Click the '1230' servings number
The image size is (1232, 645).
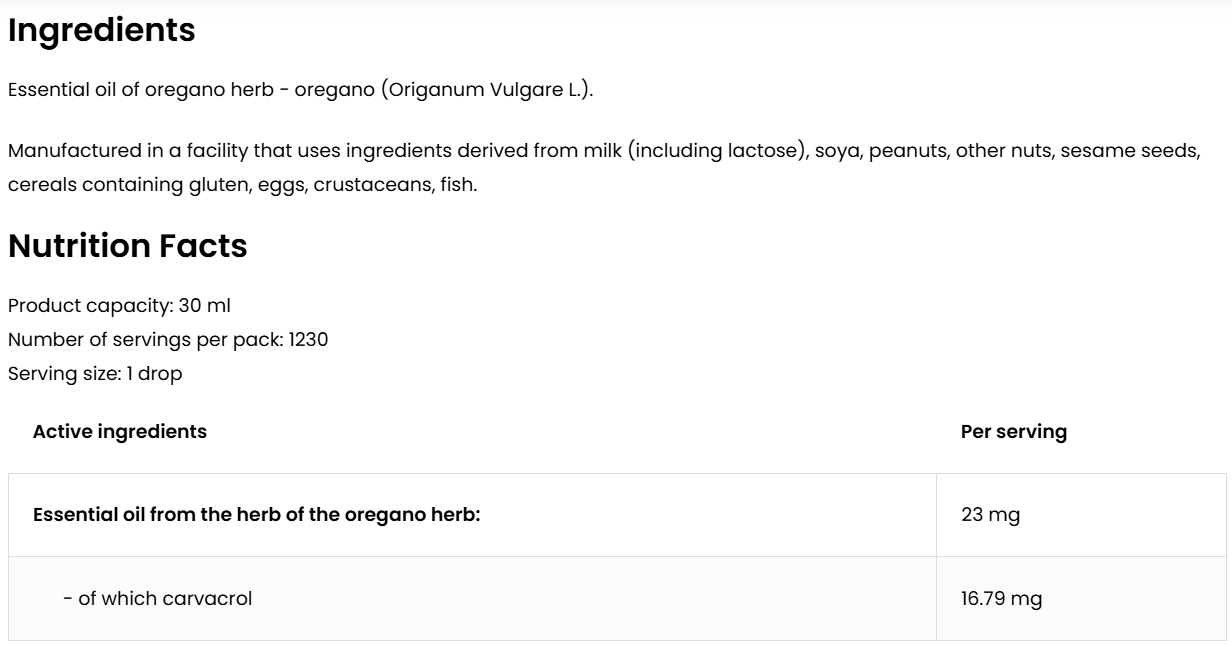pos(309,340)
